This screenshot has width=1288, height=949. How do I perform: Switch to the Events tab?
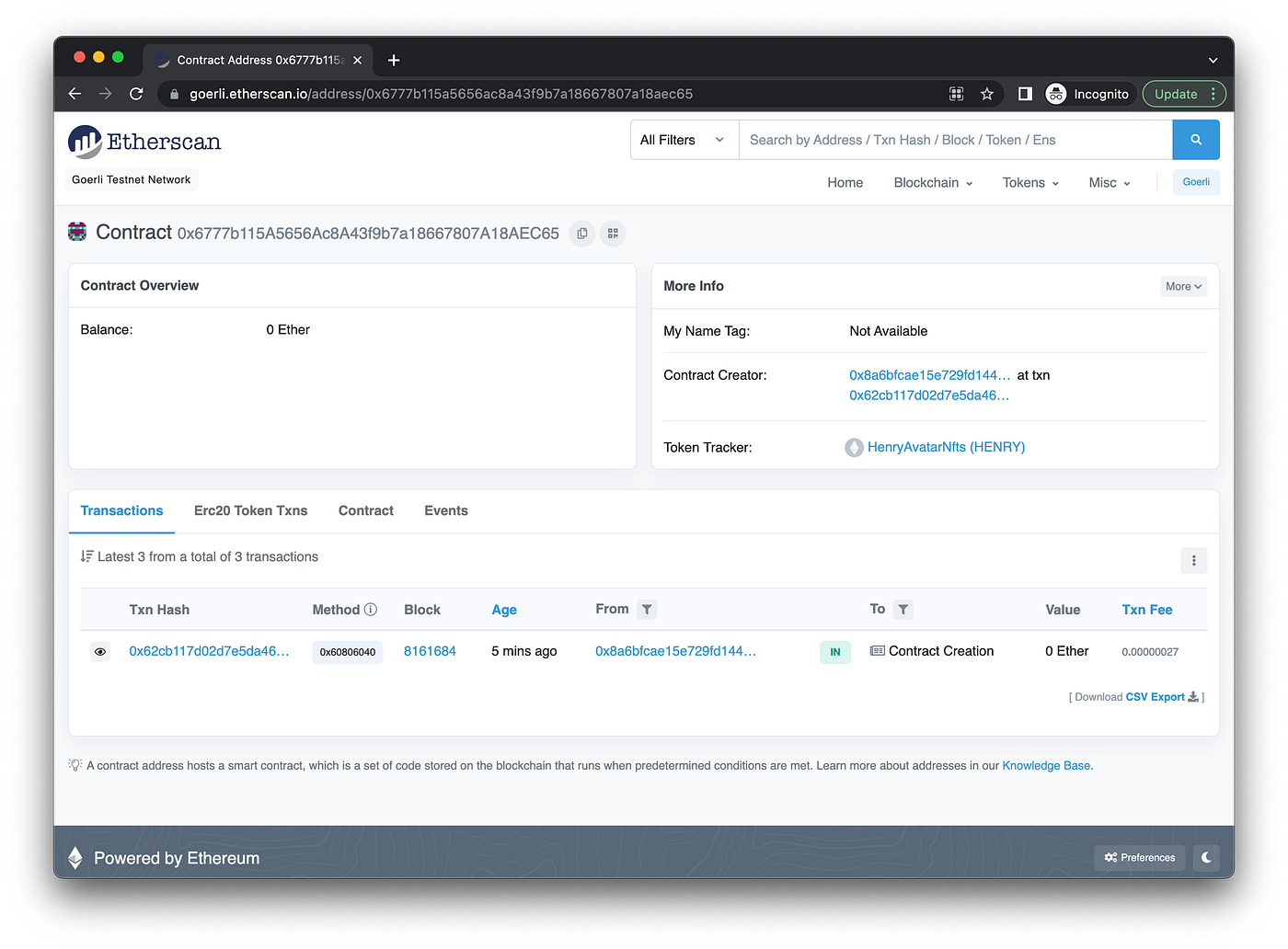click(x=446, y=510)
